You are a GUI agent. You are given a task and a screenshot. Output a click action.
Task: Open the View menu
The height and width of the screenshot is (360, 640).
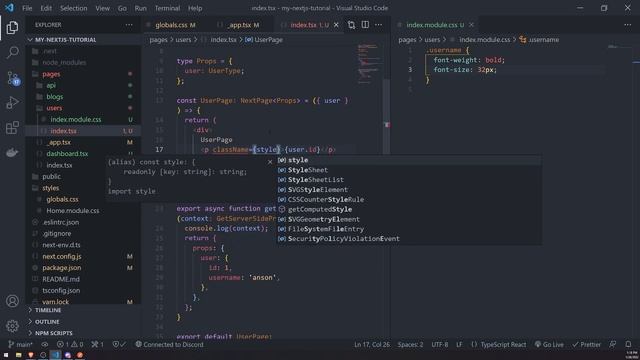[x=102, y=8]
